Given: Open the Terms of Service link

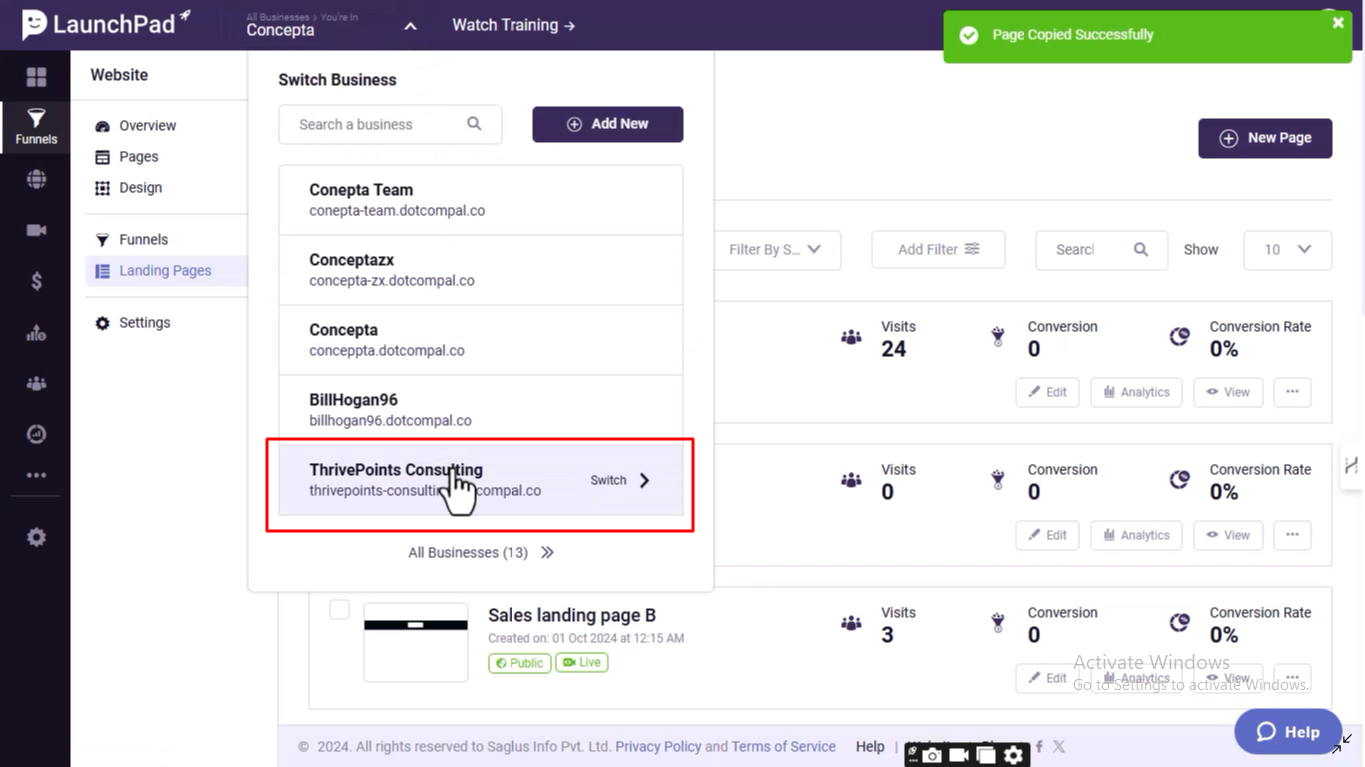Looking at the screenshot, I should (x=783, y=746).
